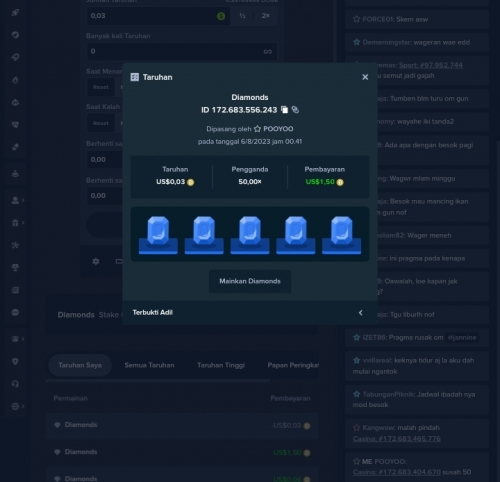500x482 pixels.
Task: Switch to Semua Taruhan tab
Action: coord(149,365)
